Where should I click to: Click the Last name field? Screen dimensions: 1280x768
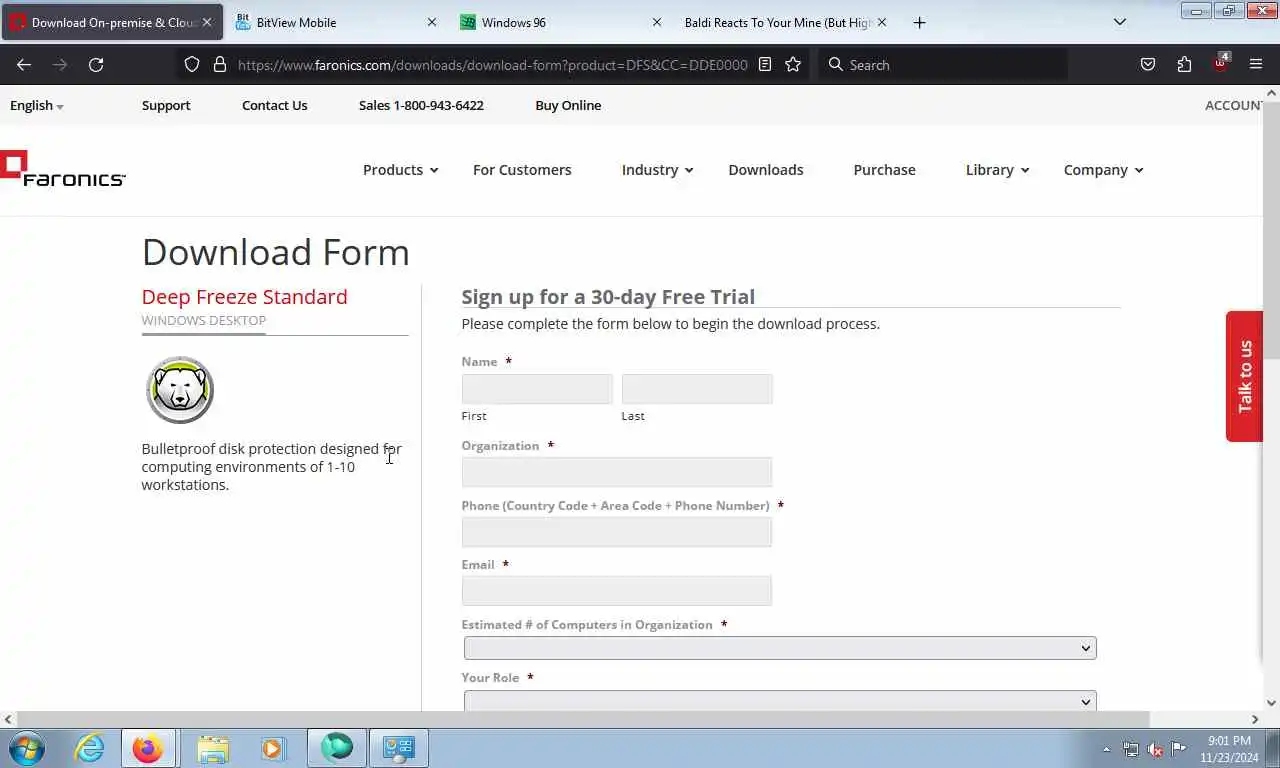[697, 389]
